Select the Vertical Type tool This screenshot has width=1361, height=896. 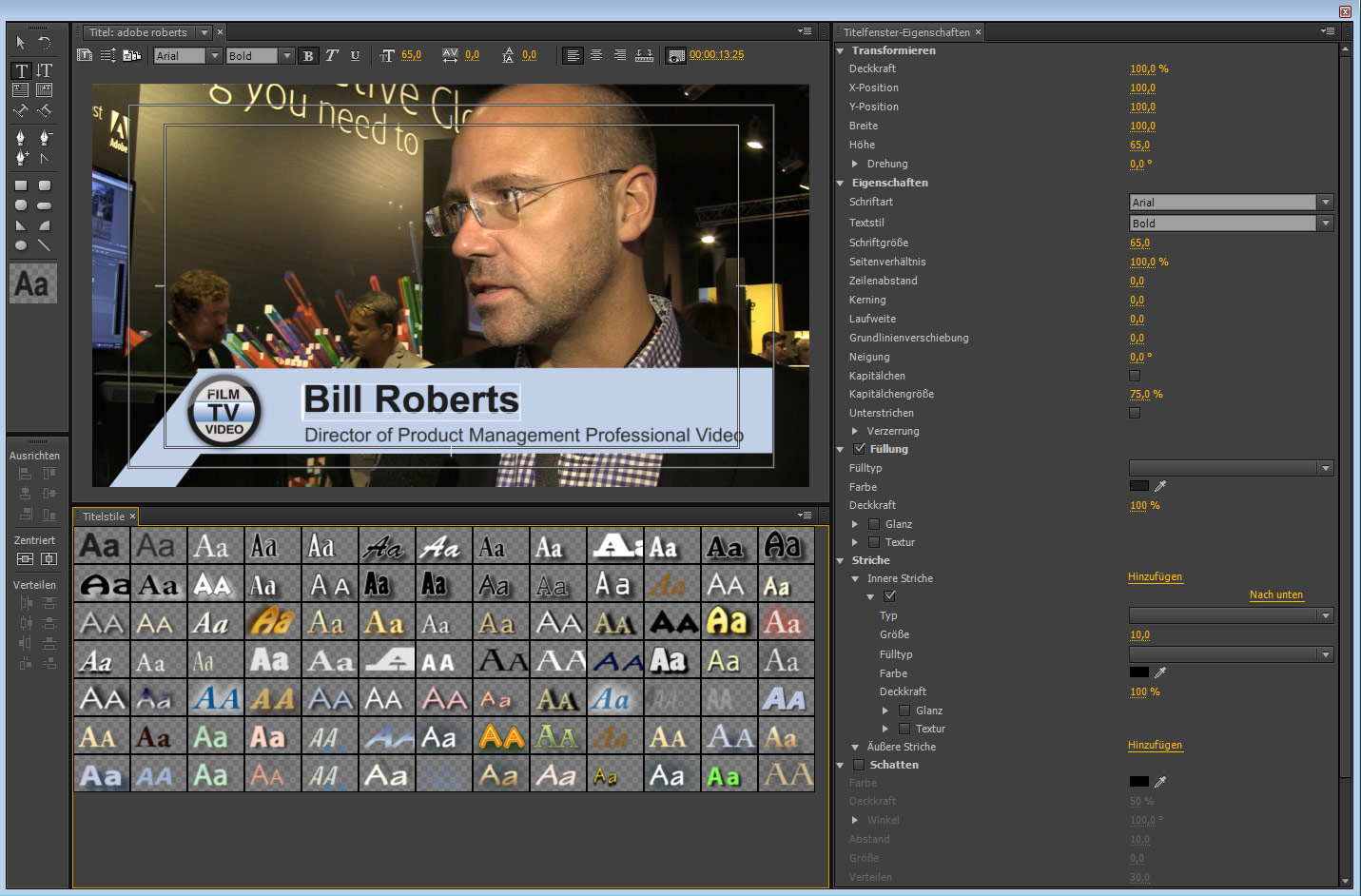pos(44,70)
